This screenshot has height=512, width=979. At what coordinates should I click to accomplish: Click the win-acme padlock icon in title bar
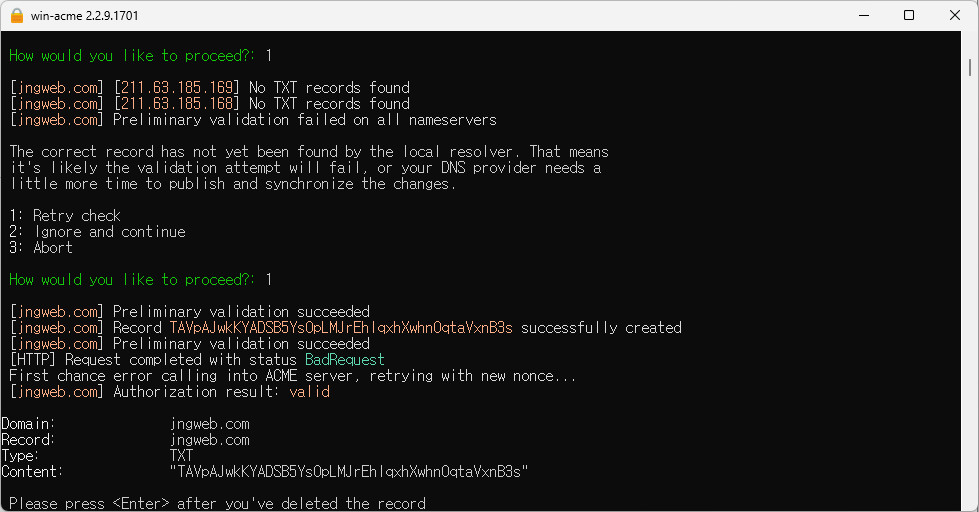tap(17, 16)
